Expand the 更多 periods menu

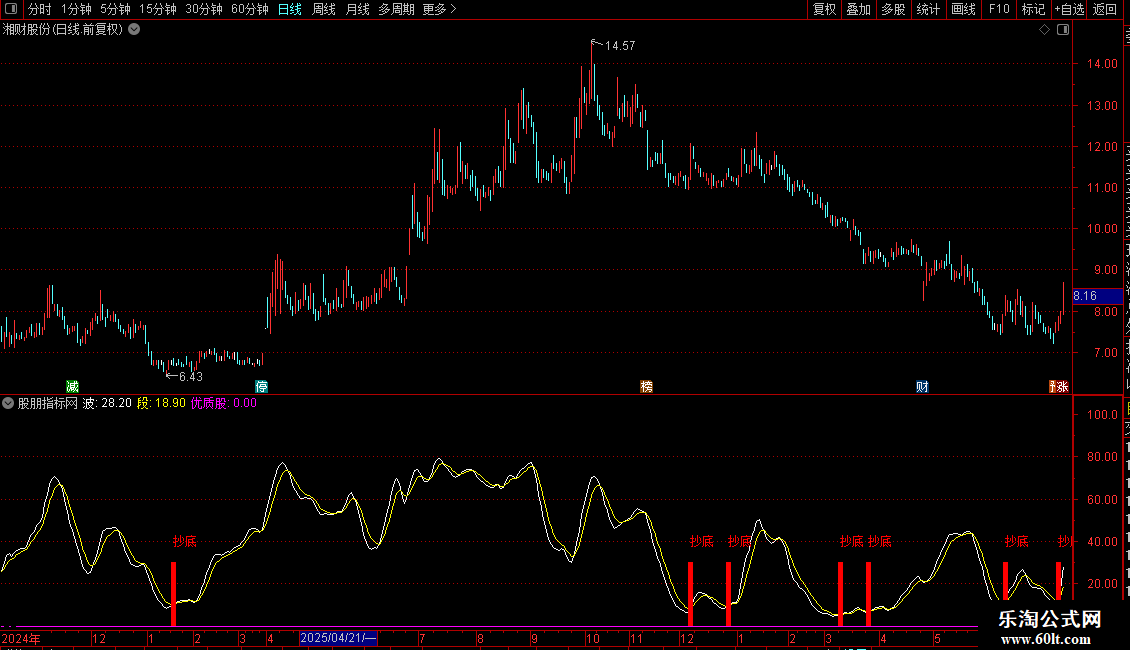point(440,9)
